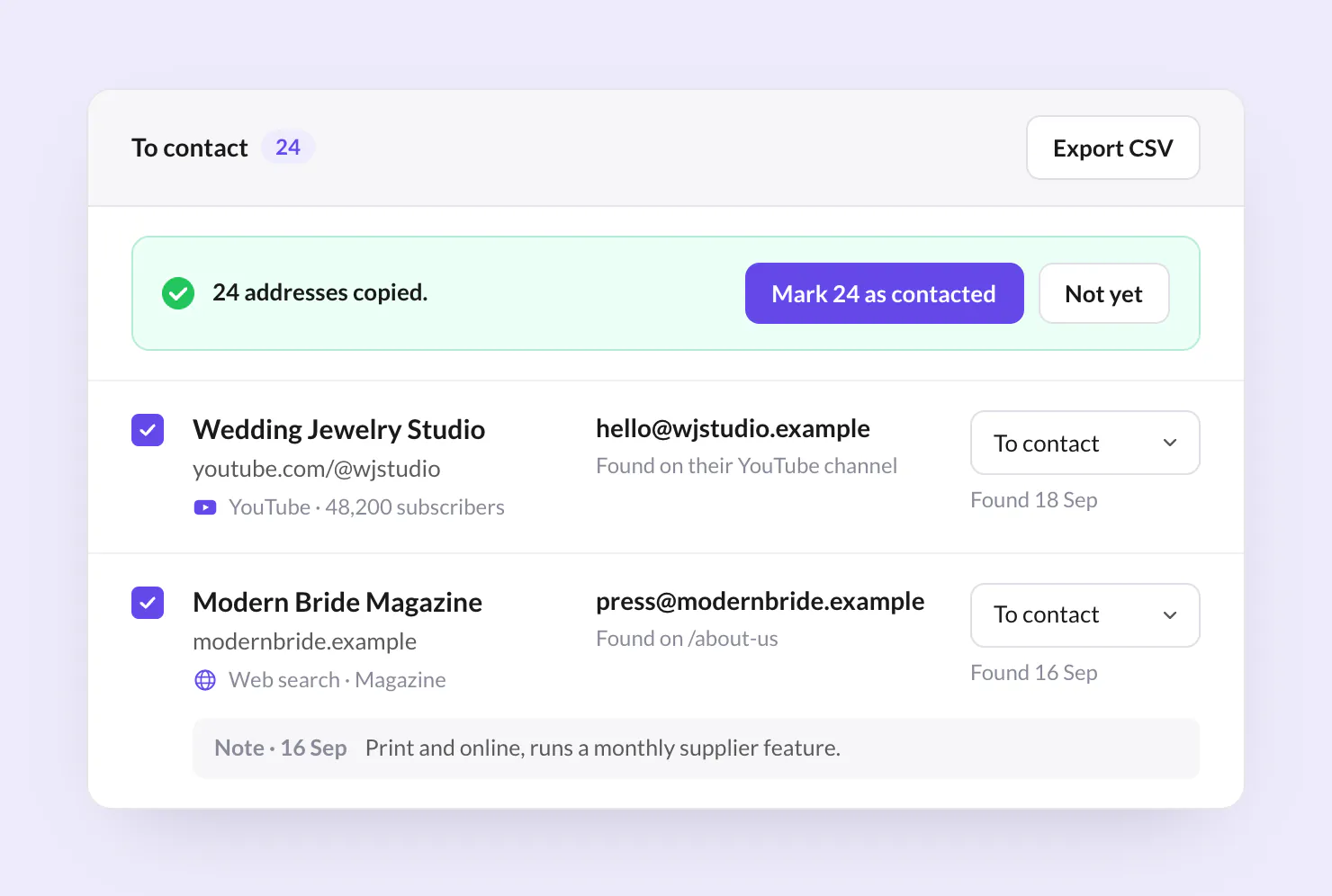Export the list as CSV
Viewport: 1332px width, 896px height.
[x=1113, y=148]
